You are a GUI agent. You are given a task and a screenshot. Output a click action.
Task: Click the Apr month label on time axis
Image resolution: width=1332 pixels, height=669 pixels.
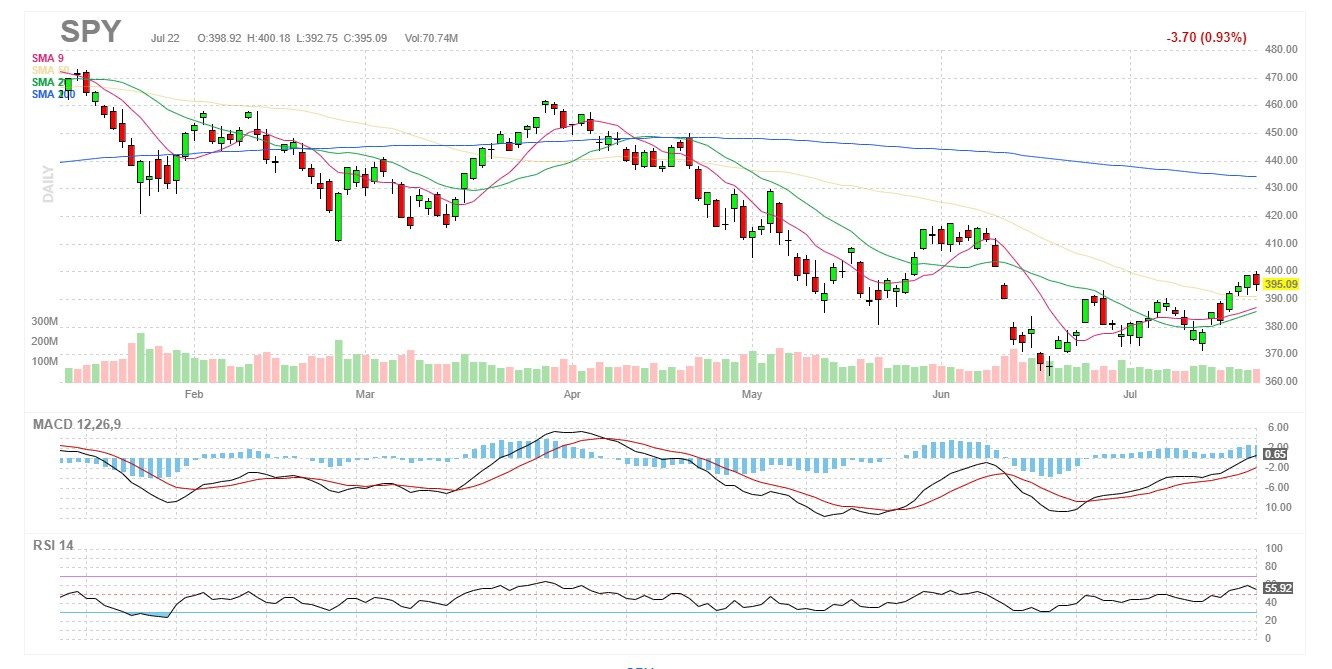(572, 395)
